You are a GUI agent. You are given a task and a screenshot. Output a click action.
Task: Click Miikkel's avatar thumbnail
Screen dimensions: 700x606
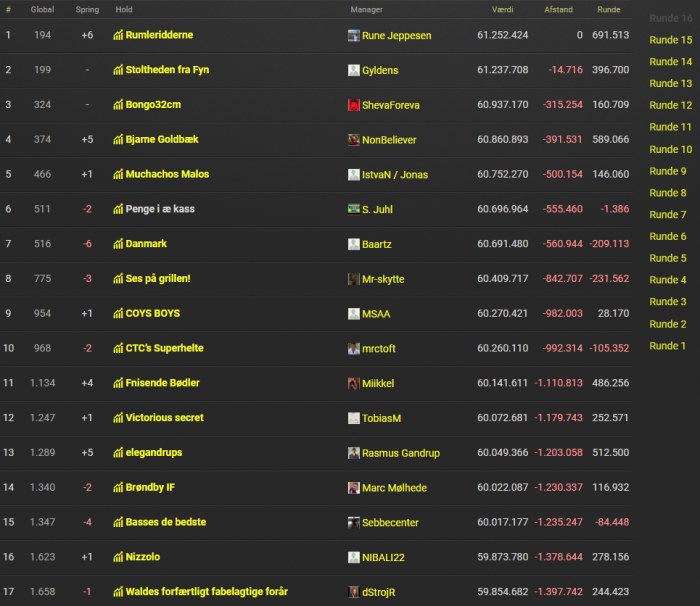(x=354, y=383)
